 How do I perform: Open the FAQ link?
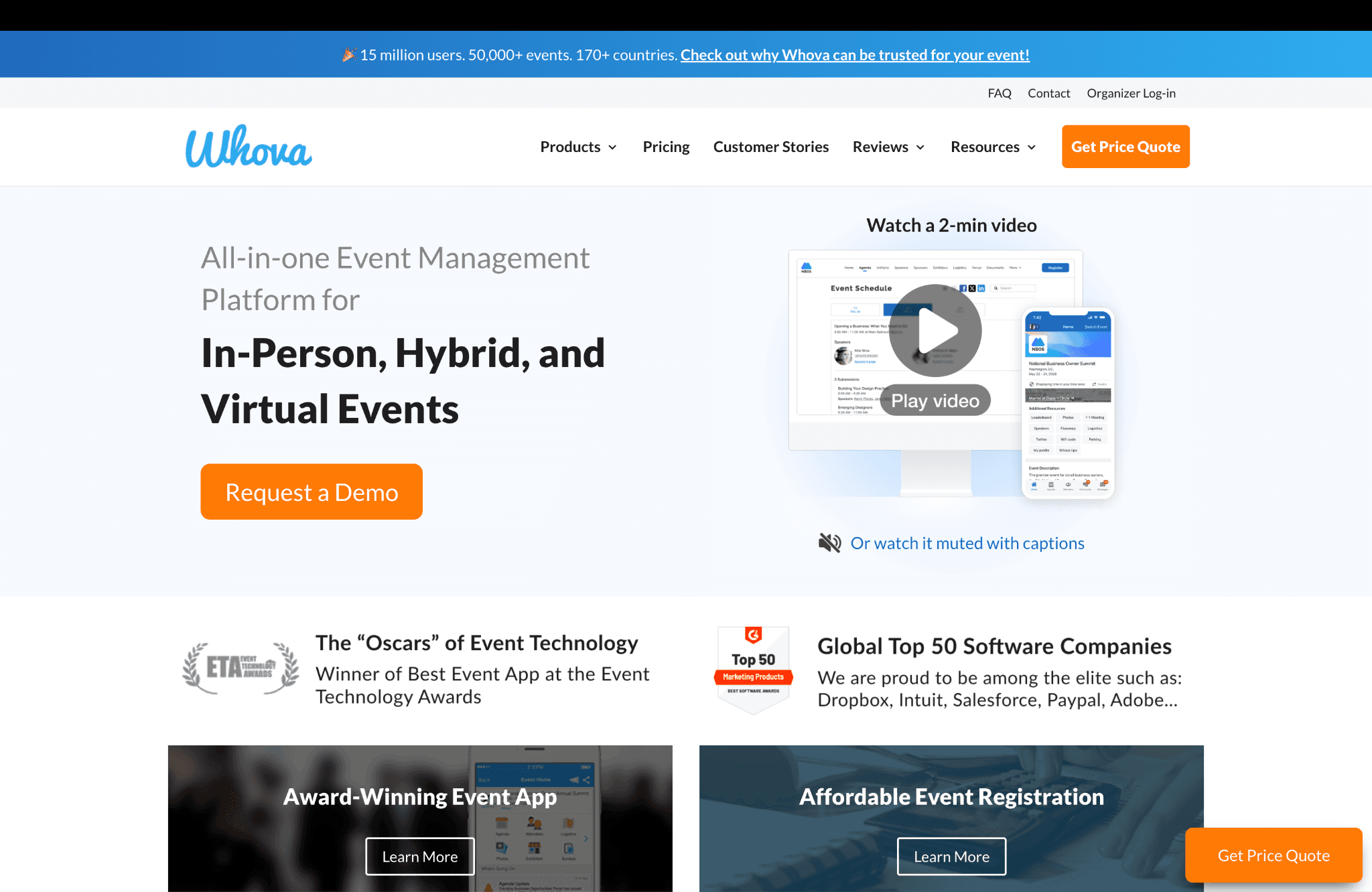(x=1000, y=93)
